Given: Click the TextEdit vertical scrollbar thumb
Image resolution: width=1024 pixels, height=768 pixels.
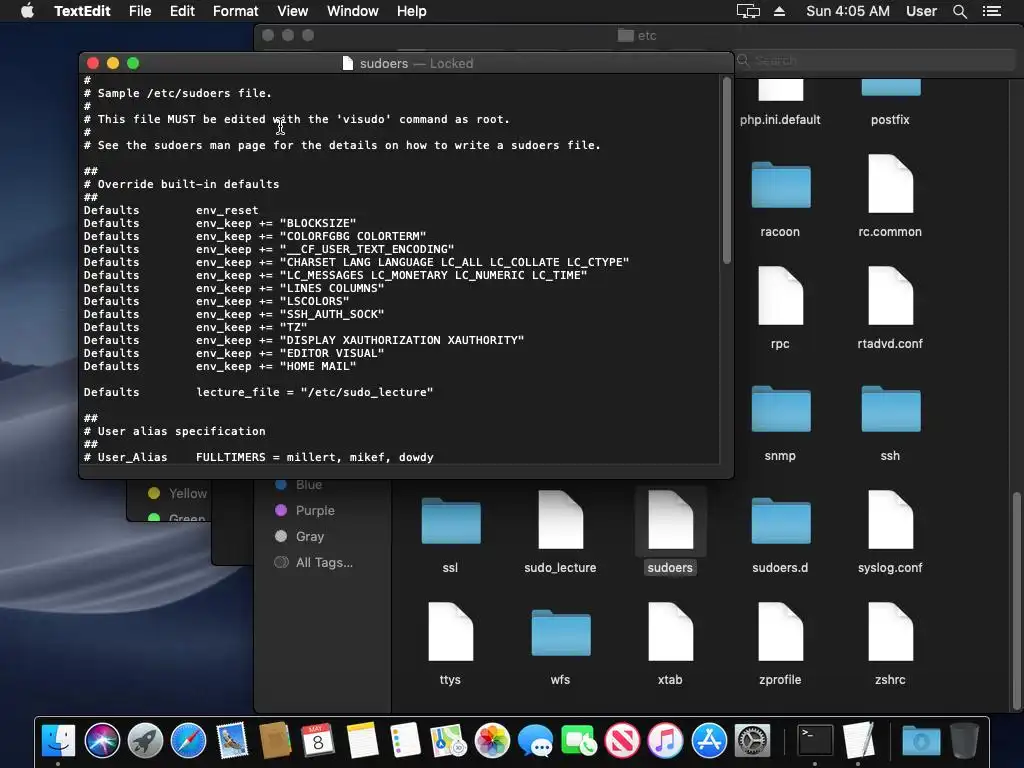Looking at the screenshot, I should [x=727, y=170].
